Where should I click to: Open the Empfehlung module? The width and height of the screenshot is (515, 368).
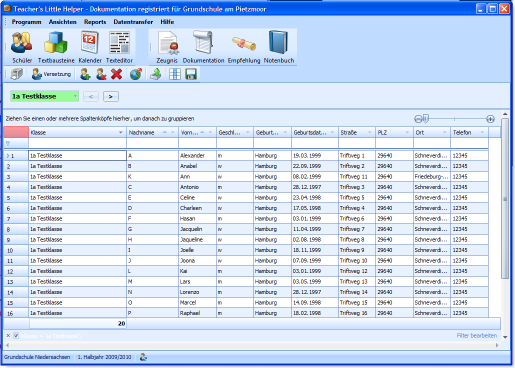tap(244, 47)
